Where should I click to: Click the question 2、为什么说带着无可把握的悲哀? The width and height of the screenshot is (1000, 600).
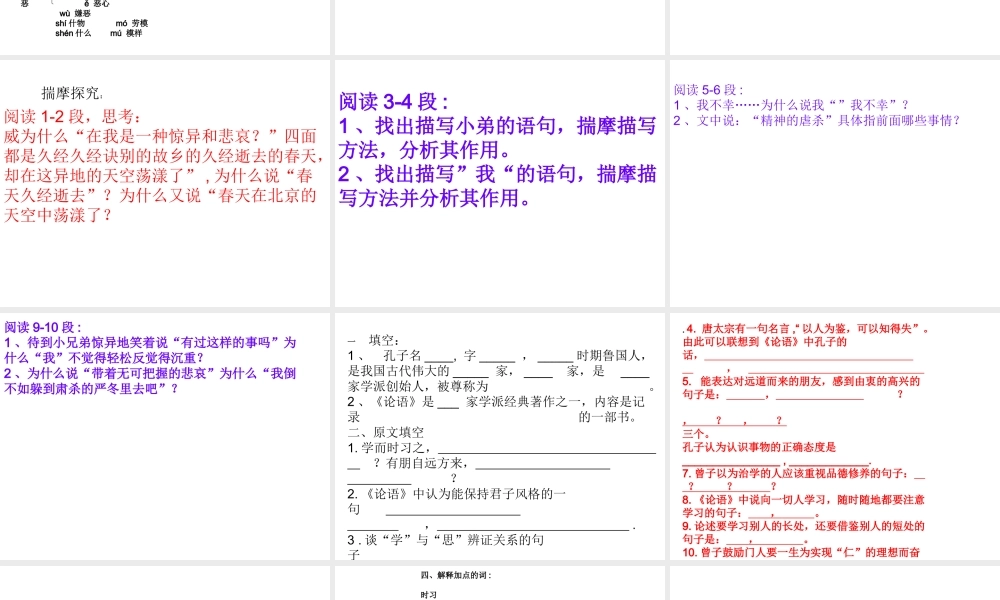[150, 373]
